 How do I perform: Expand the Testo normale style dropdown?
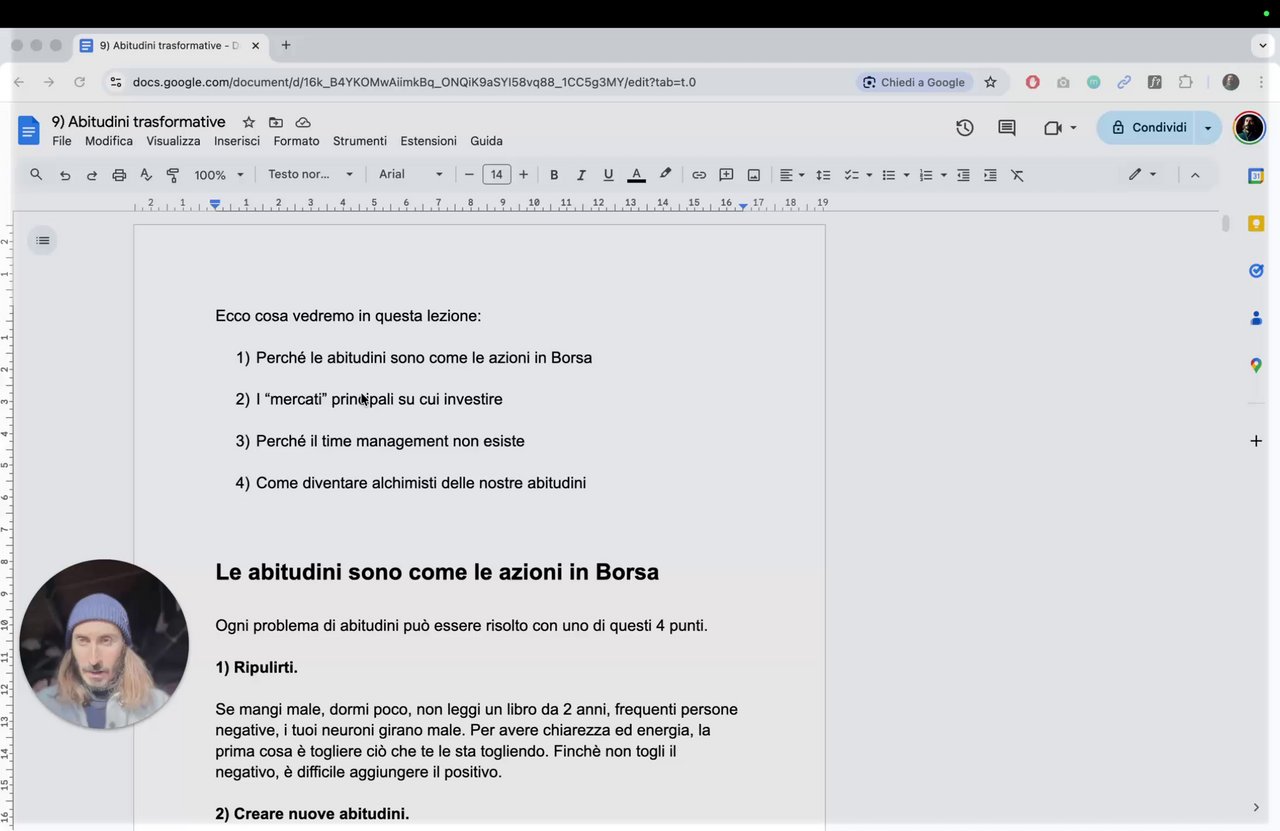pos(310,175)
